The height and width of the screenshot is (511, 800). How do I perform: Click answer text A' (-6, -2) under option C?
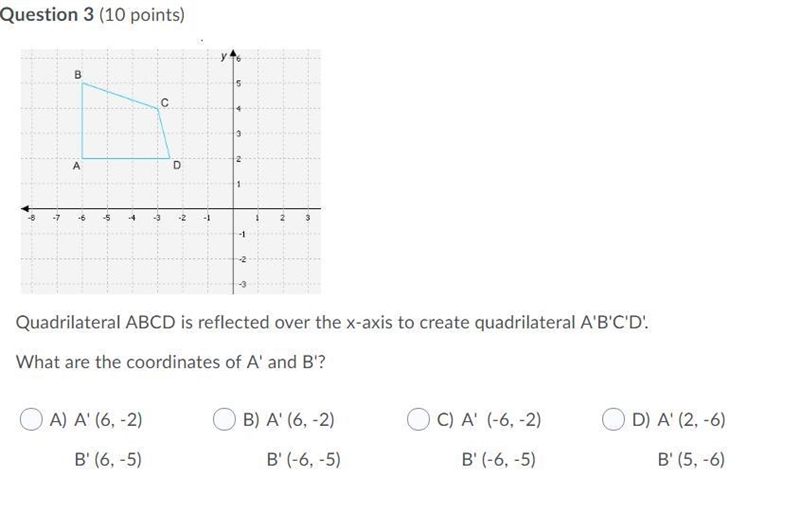point(501,420)
